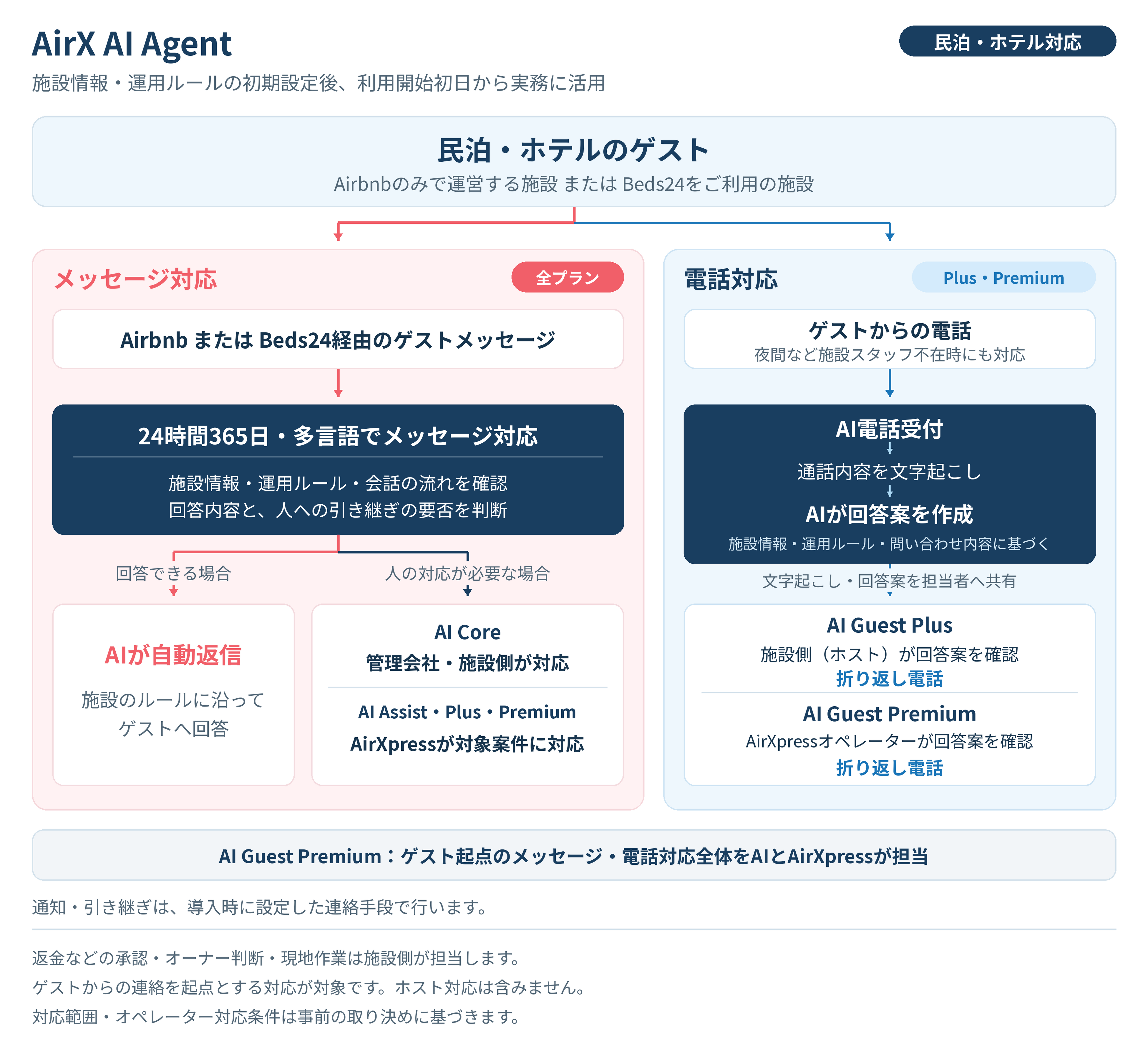Click the ゲストからの連絡を起点とする footnote line
The image size is (1148, 1059).
click(x=309, y=987)
